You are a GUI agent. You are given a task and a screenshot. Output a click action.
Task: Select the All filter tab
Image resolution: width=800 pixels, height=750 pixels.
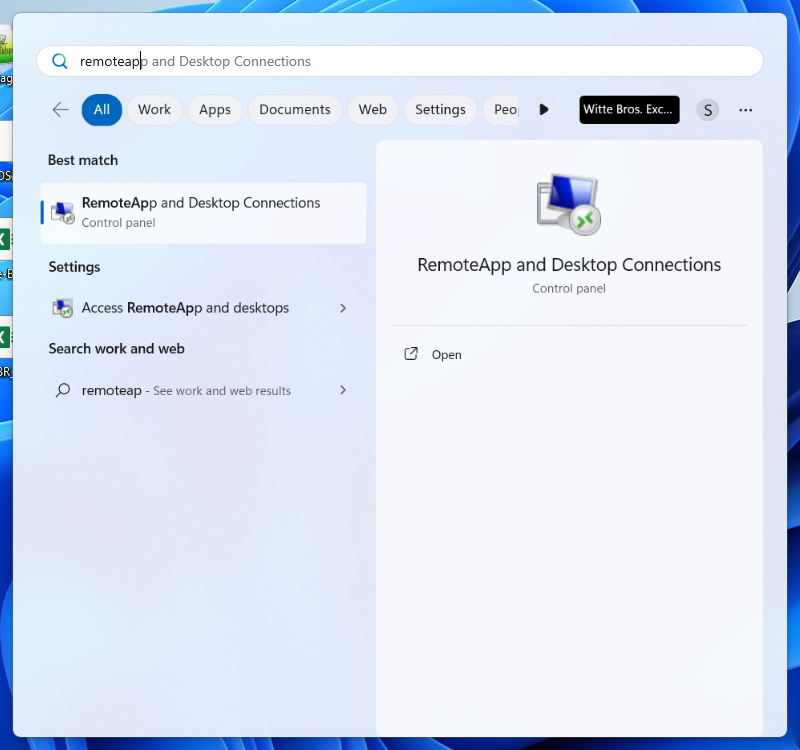102,110
